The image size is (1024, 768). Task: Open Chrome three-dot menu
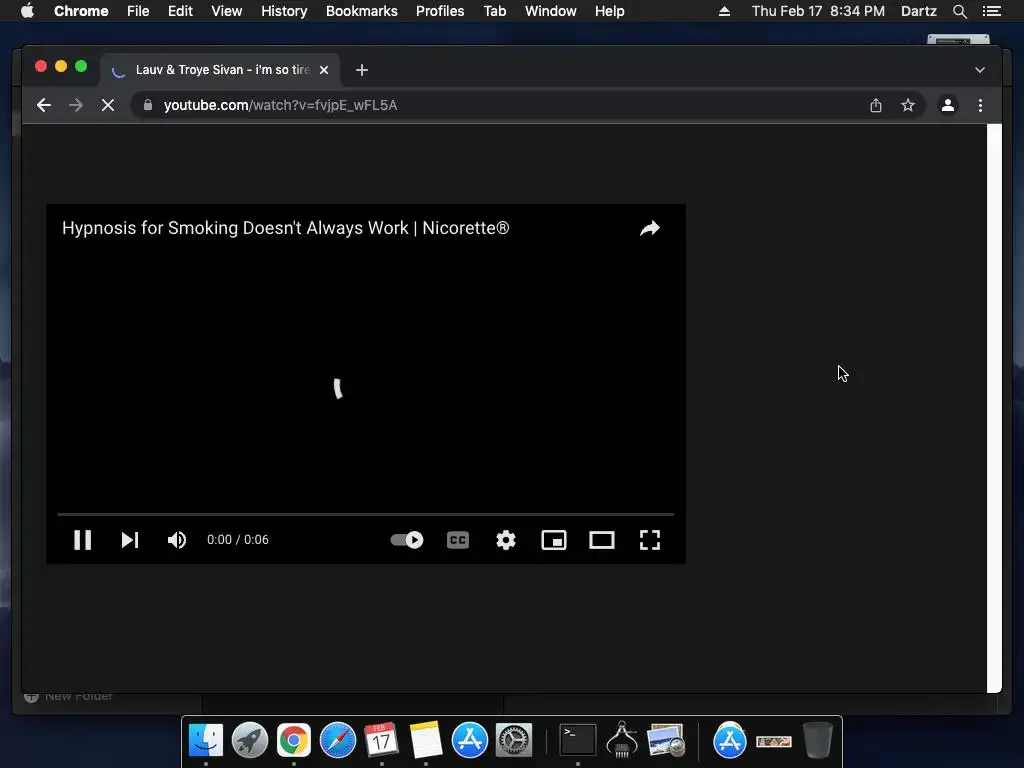pos(980,105)
